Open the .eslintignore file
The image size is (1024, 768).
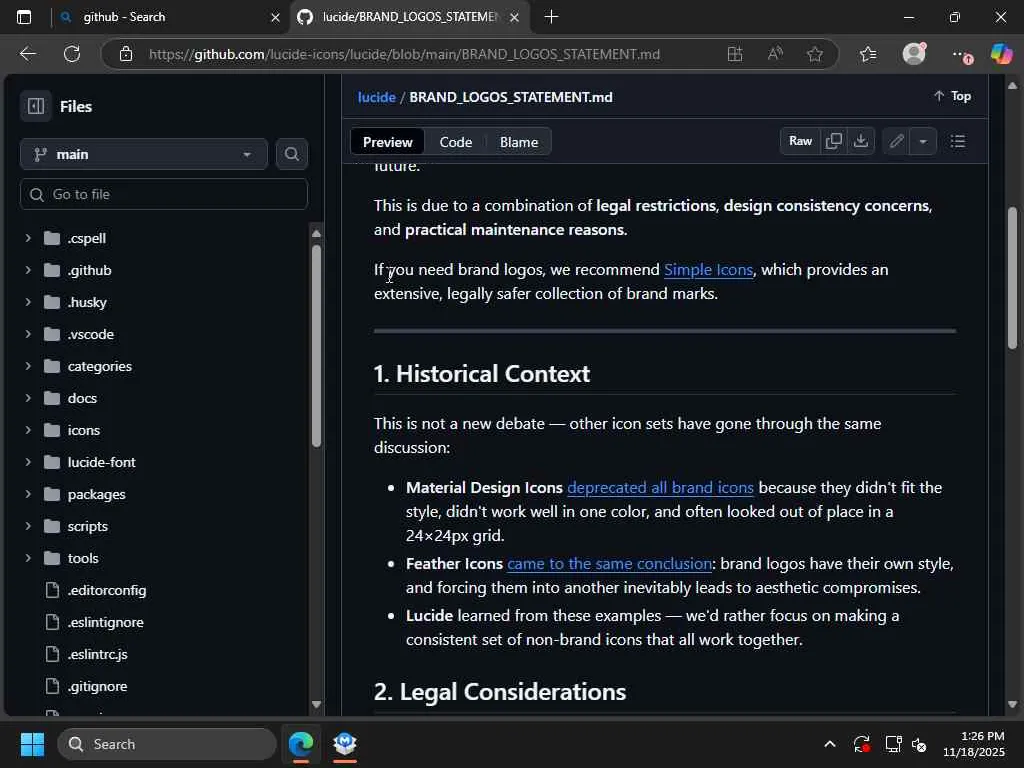[105, 622]
